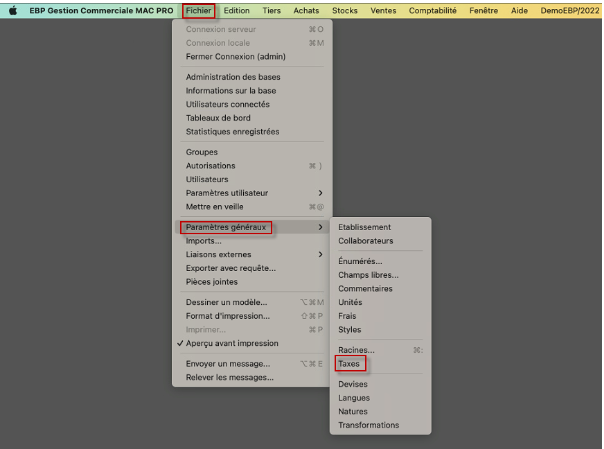Open the Ventes menu
Image resolution: width=604 pixels, height=449 pixels.
click(383, 10)
